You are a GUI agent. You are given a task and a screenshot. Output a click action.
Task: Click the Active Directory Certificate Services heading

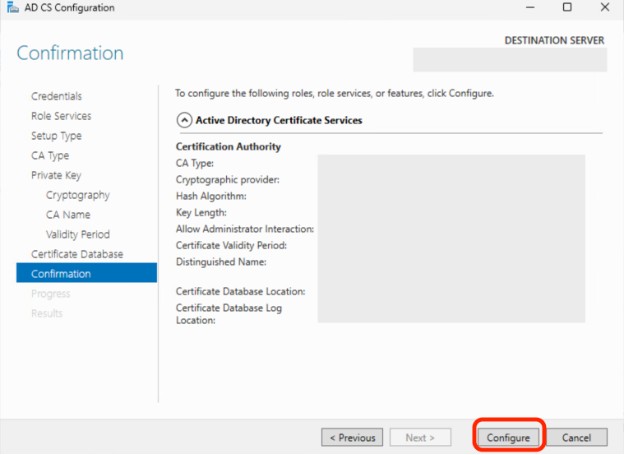pyautogui.click(x=279, y=120)
